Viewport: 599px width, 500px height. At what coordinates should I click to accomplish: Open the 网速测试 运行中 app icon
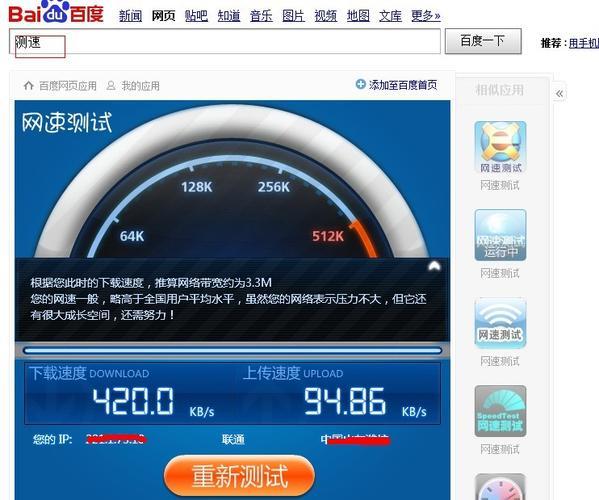500,235
